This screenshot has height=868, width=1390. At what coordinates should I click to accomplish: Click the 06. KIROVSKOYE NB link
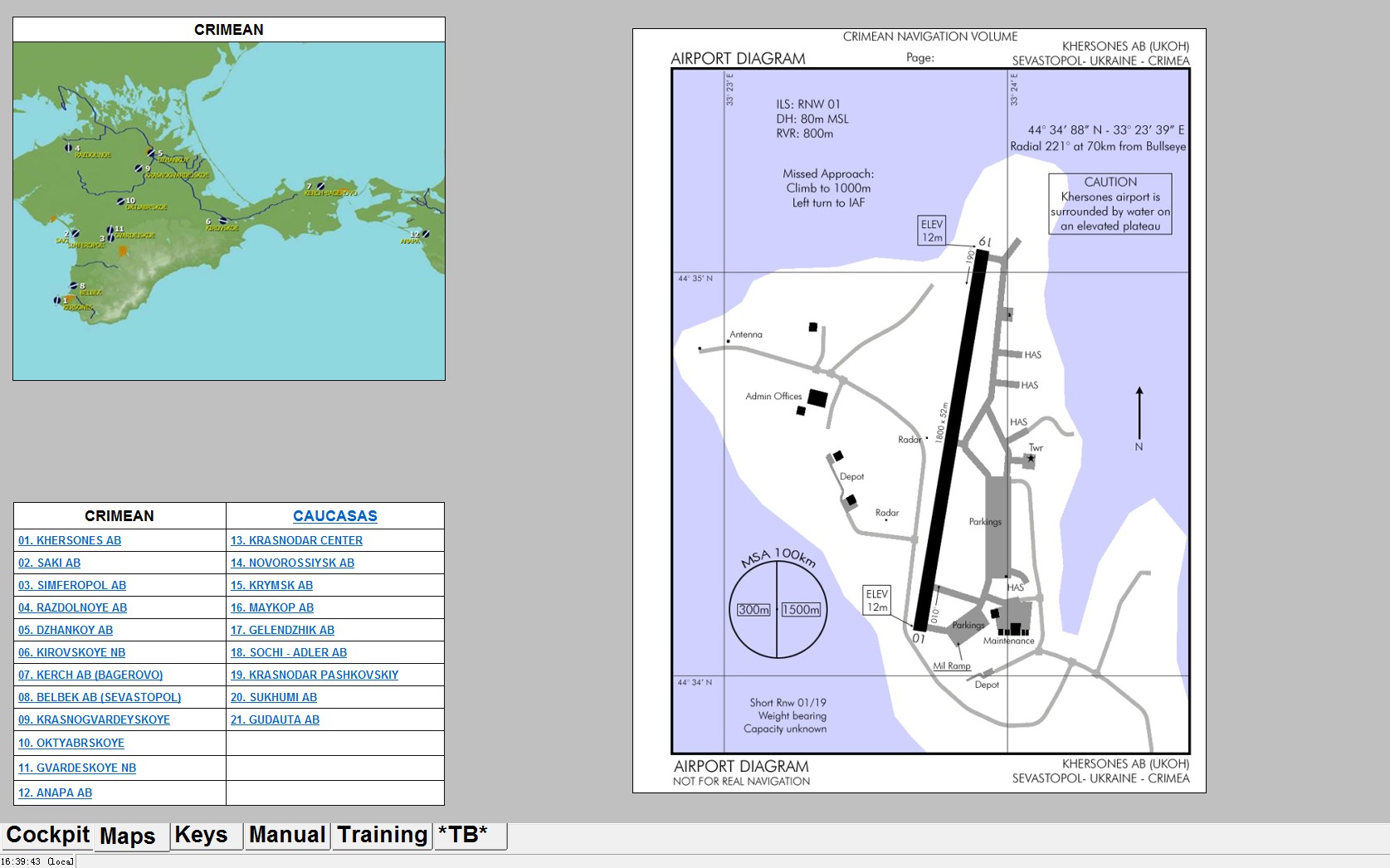[x=72, y=652]
